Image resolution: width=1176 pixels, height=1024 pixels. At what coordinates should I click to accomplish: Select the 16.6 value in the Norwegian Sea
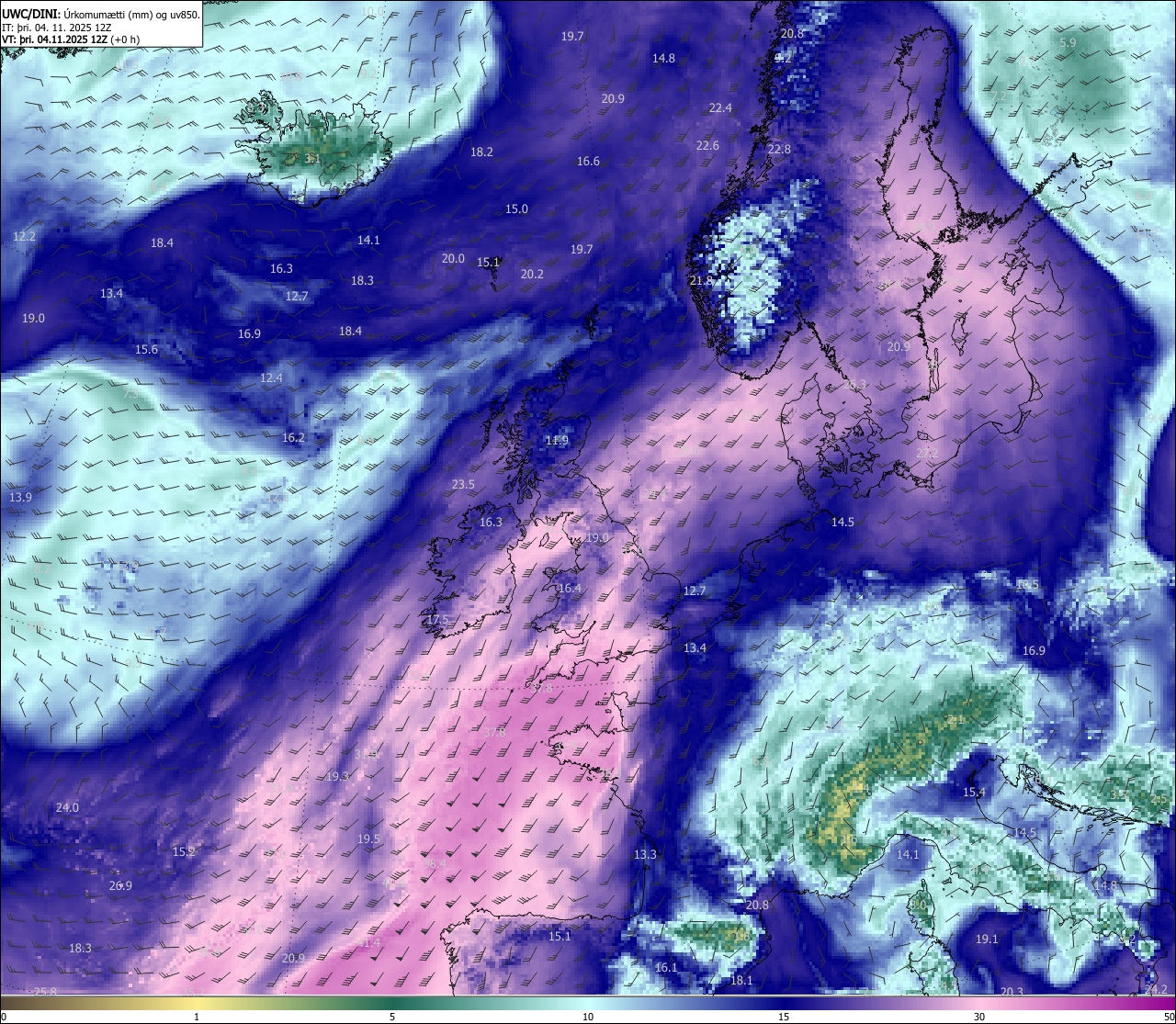(x=588, y=162)
